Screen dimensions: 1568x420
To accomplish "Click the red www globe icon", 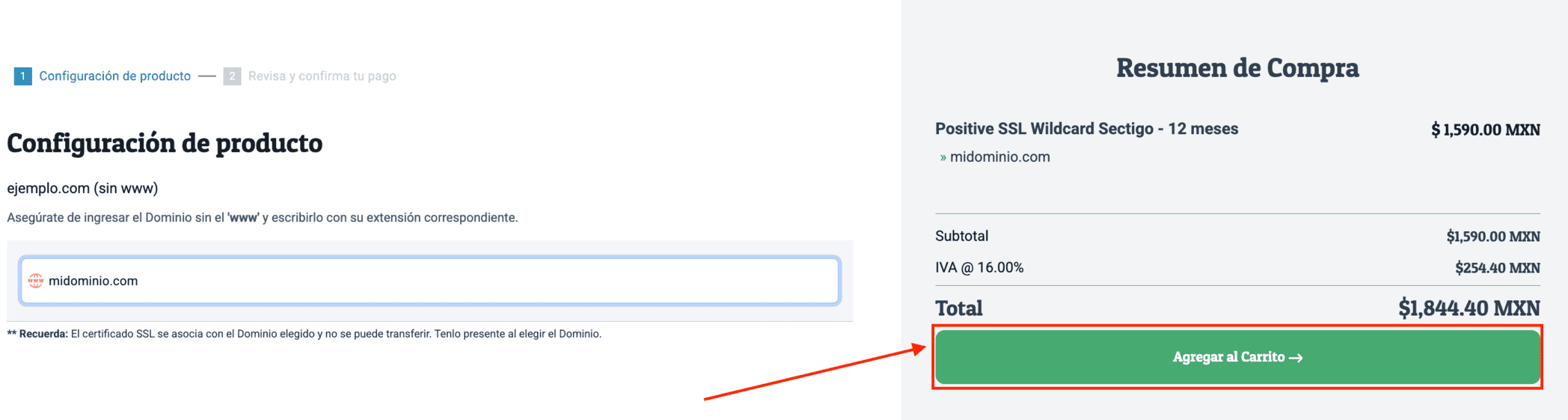I will click(x=35, y=281).
